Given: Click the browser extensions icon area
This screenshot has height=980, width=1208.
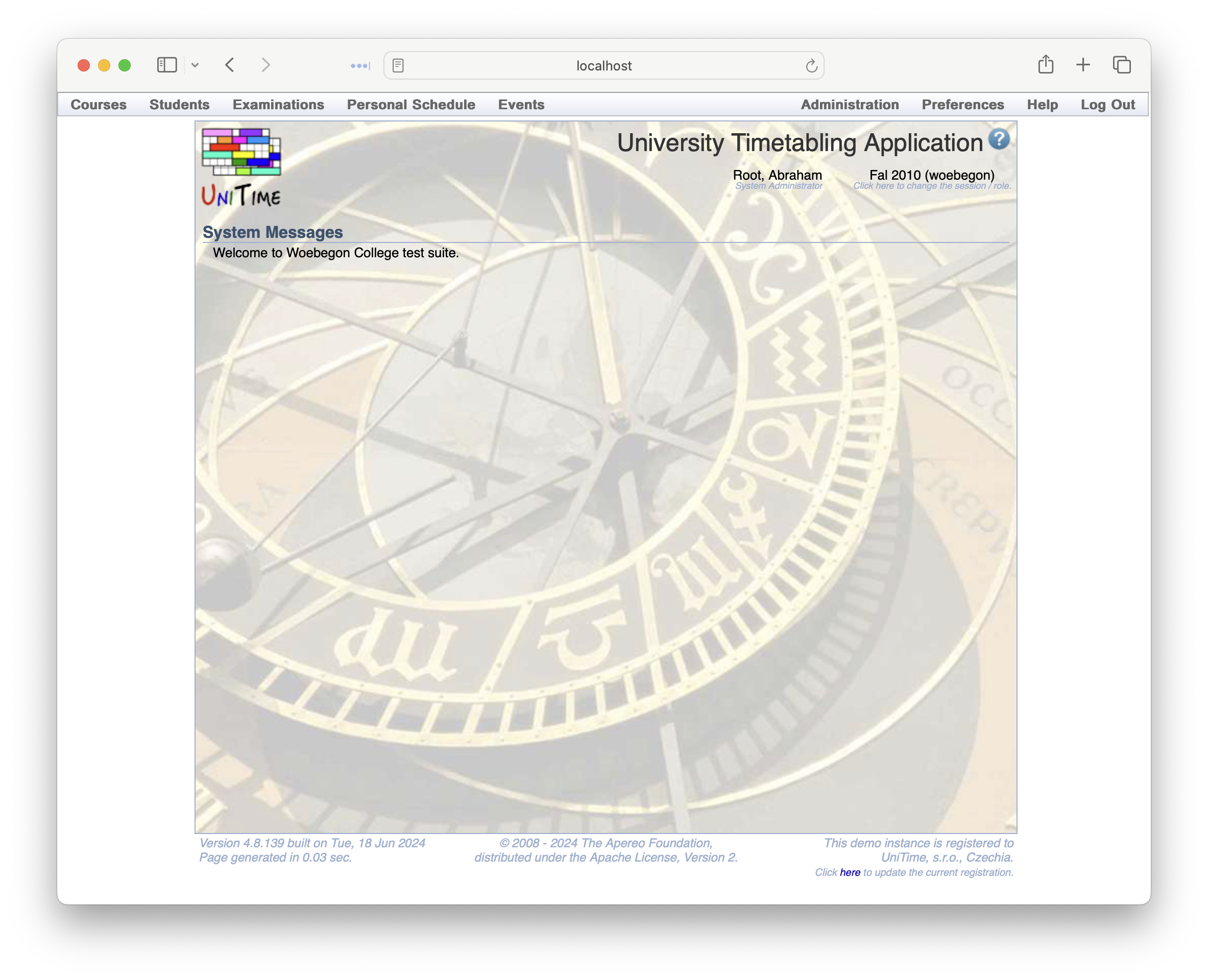Looking at the screenshot, I should [x=360, y=66].
